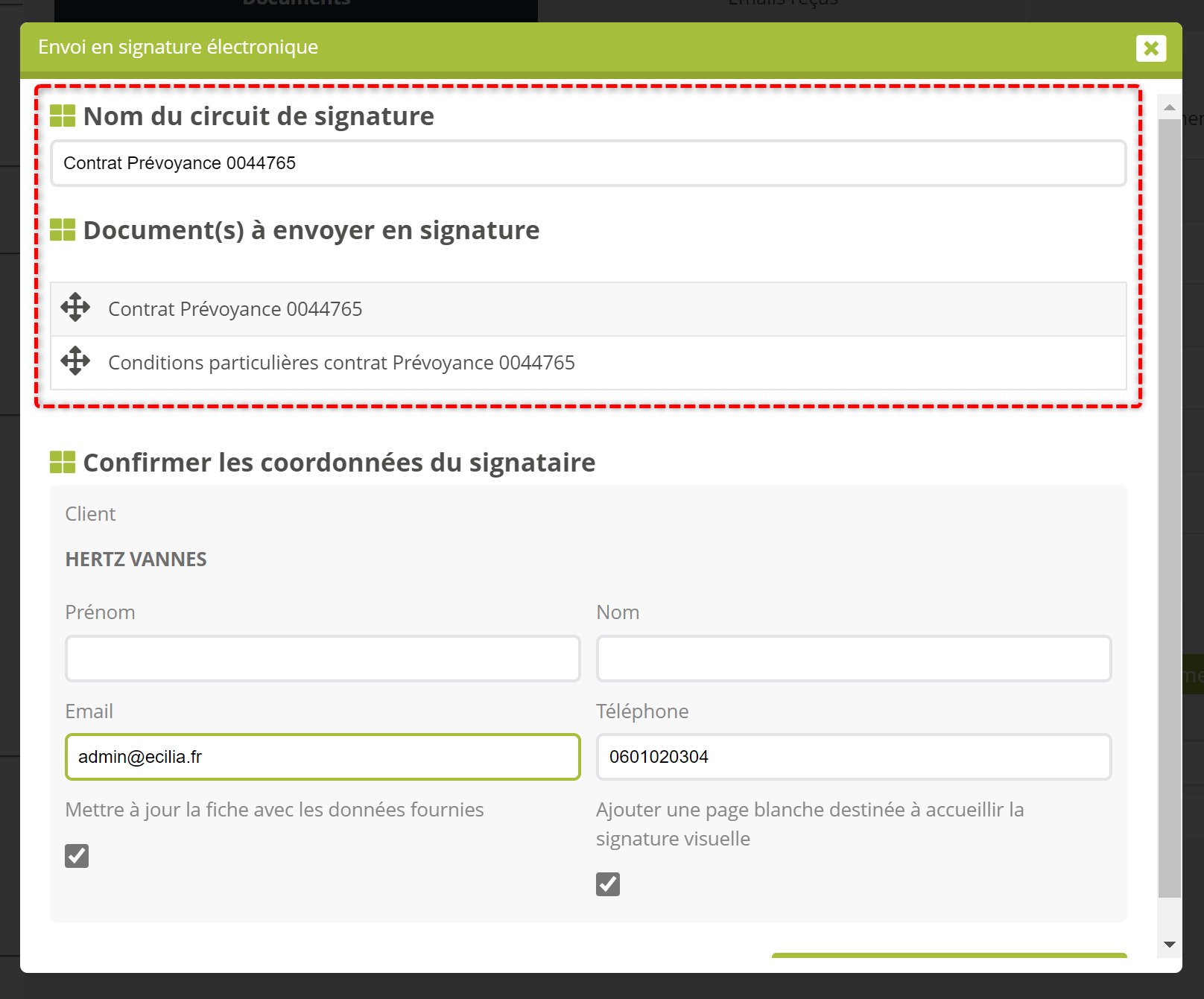Select the Conditions particulières contrat document row
Viewport: 1204px width, 999px height.
click(589, 363)
